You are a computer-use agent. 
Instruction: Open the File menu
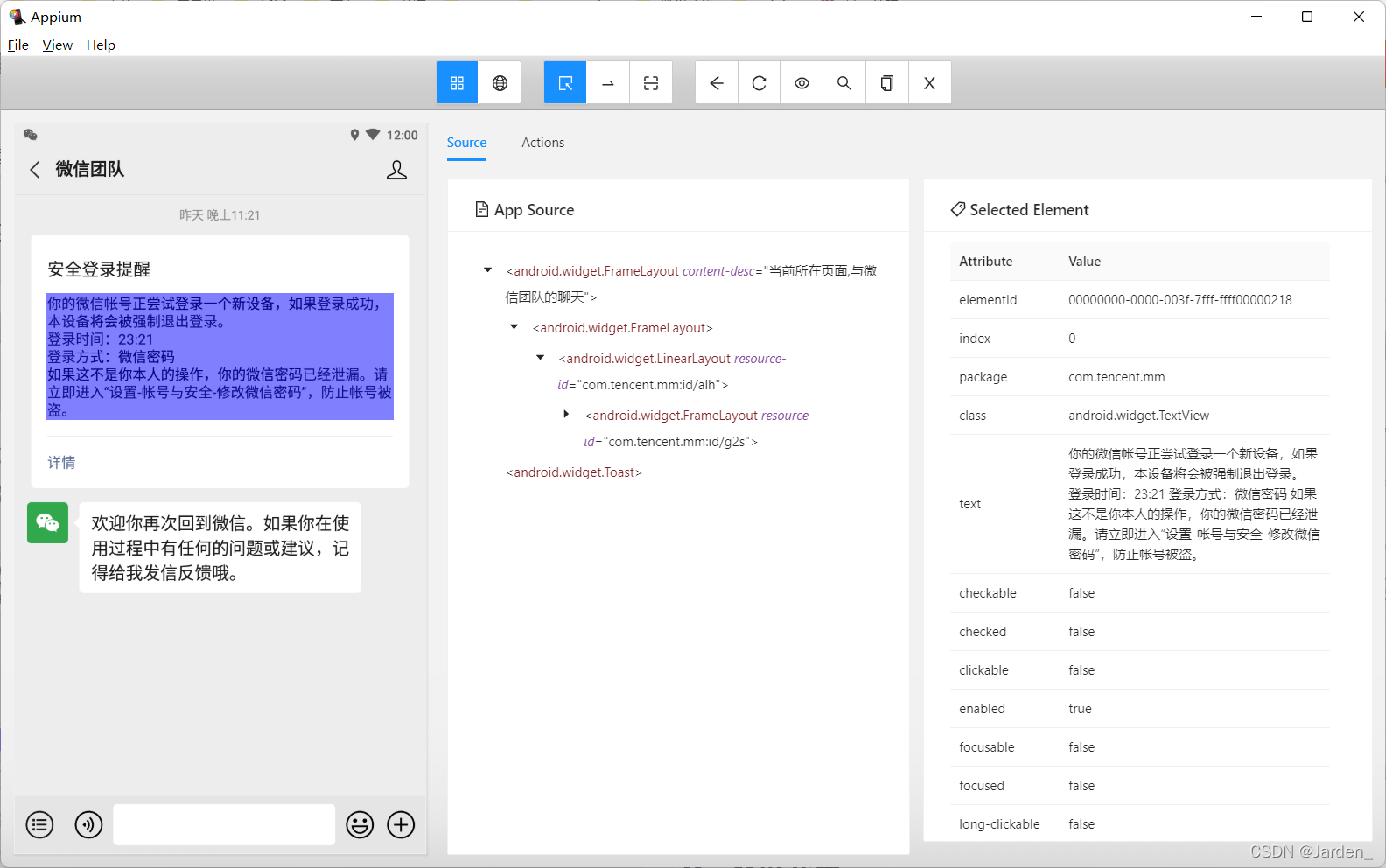[18, 45]
